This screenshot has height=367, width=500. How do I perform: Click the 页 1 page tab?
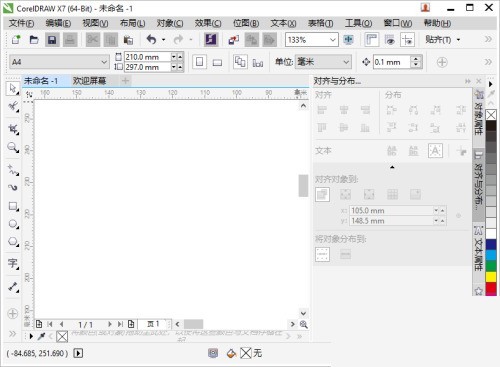pos(154,324)
